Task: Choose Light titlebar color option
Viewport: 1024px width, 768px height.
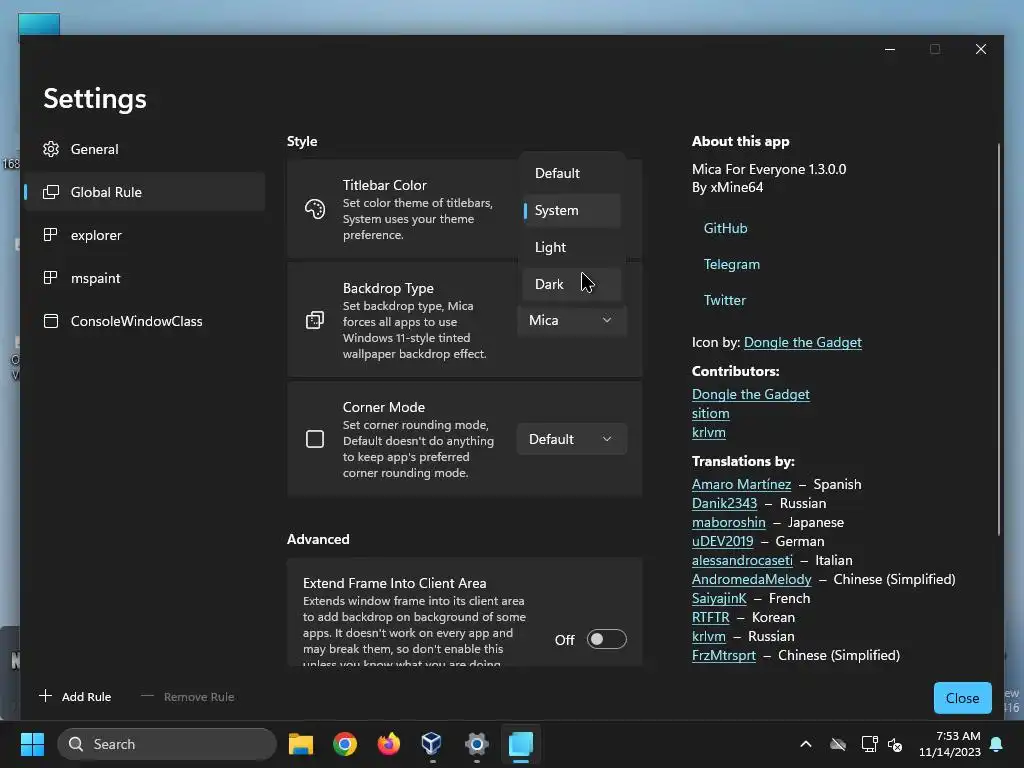Action: tap(572, 248)
